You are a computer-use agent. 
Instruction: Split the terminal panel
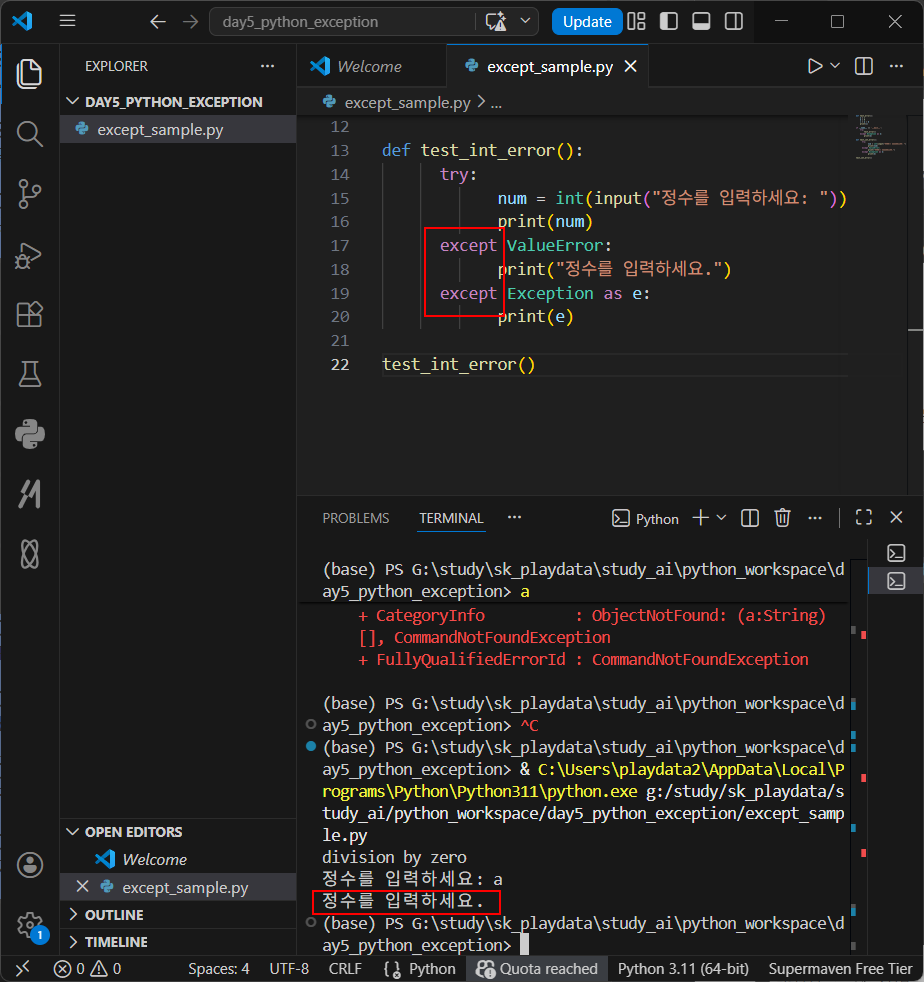coord(750,518)
